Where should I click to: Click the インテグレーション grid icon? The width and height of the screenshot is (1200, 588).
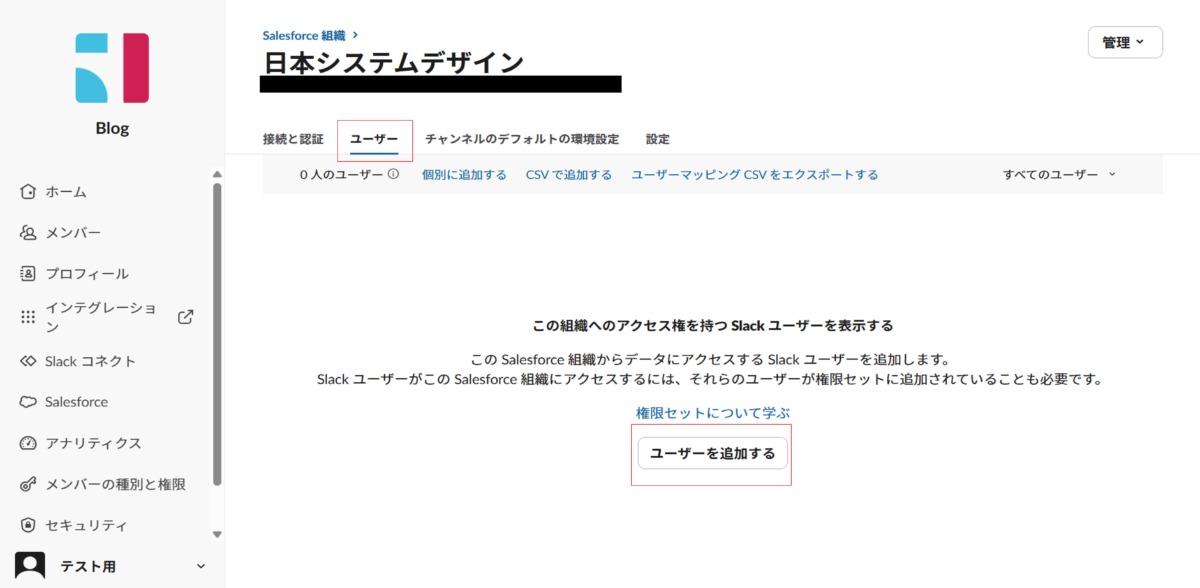(28, 317)
